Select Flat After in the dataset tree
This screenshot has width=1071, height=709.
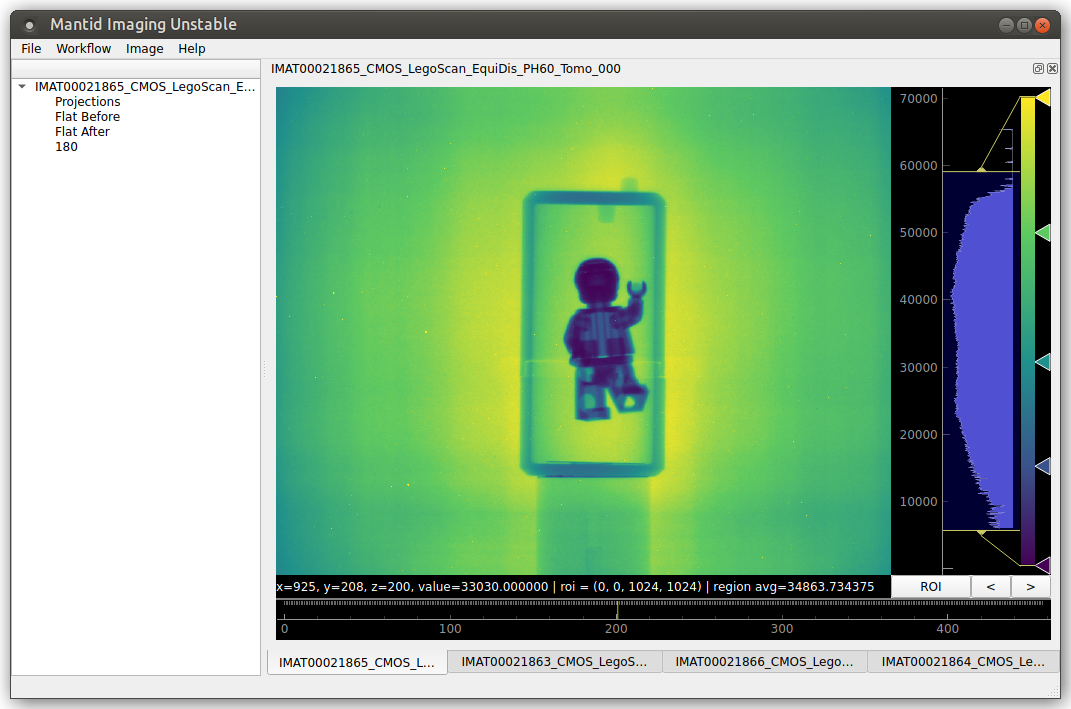pos(82,132)
